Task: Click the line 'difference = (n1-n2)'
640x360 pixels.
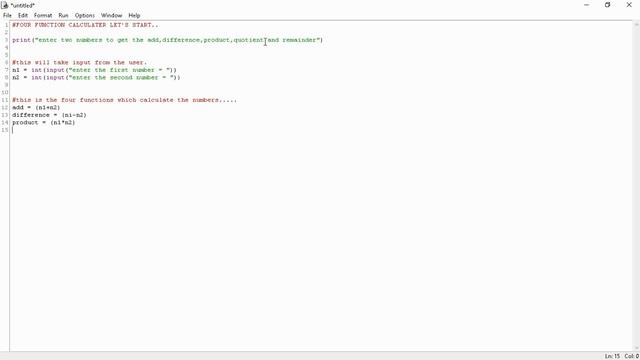Action: tap(49, 115)
